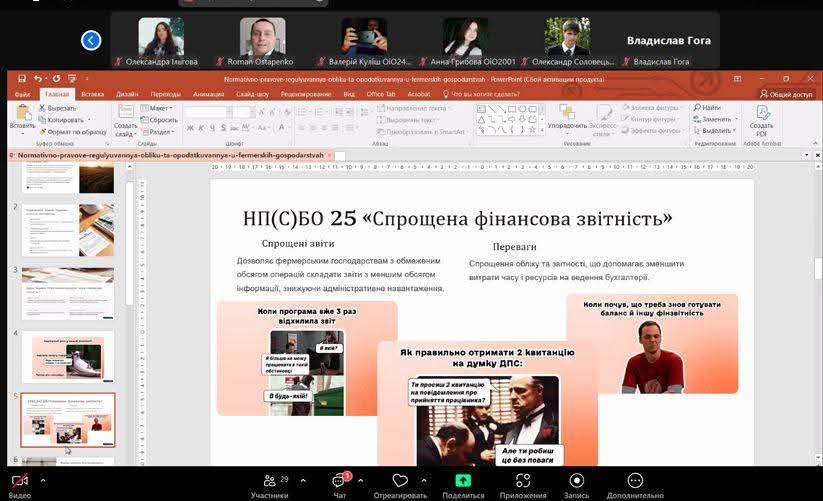This screenshot has width=823, height=501.
Task: Click Вырезать scissors icon
Action: coord(43,108)
